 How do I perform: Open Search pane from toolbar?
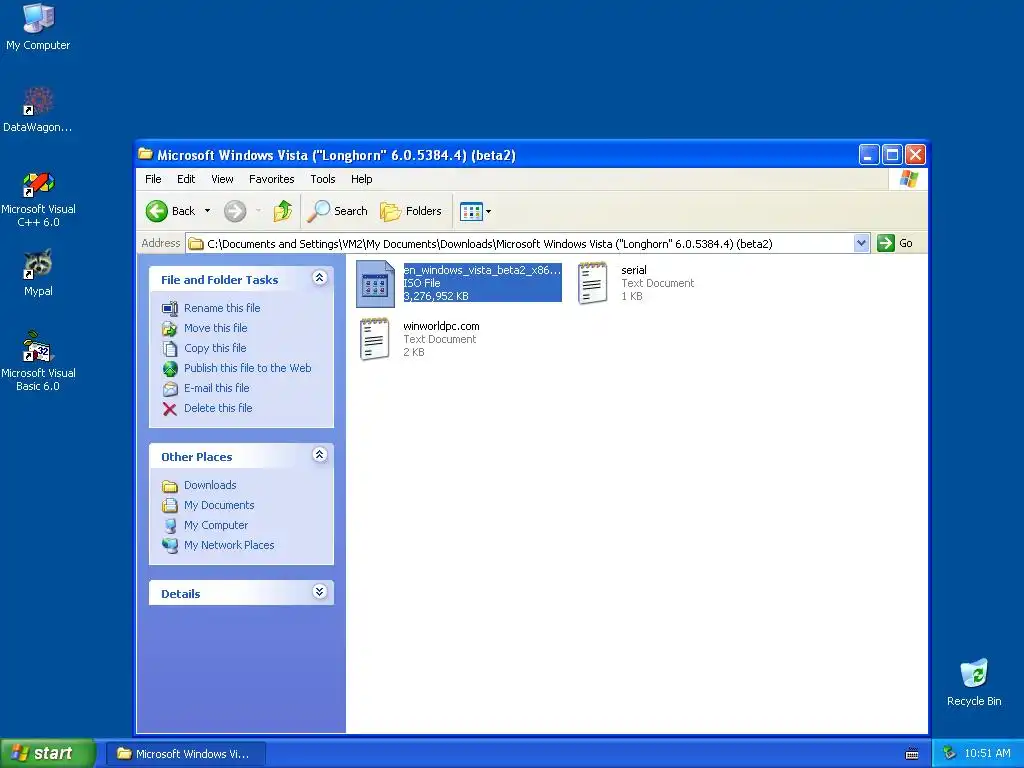coord(337,211)
